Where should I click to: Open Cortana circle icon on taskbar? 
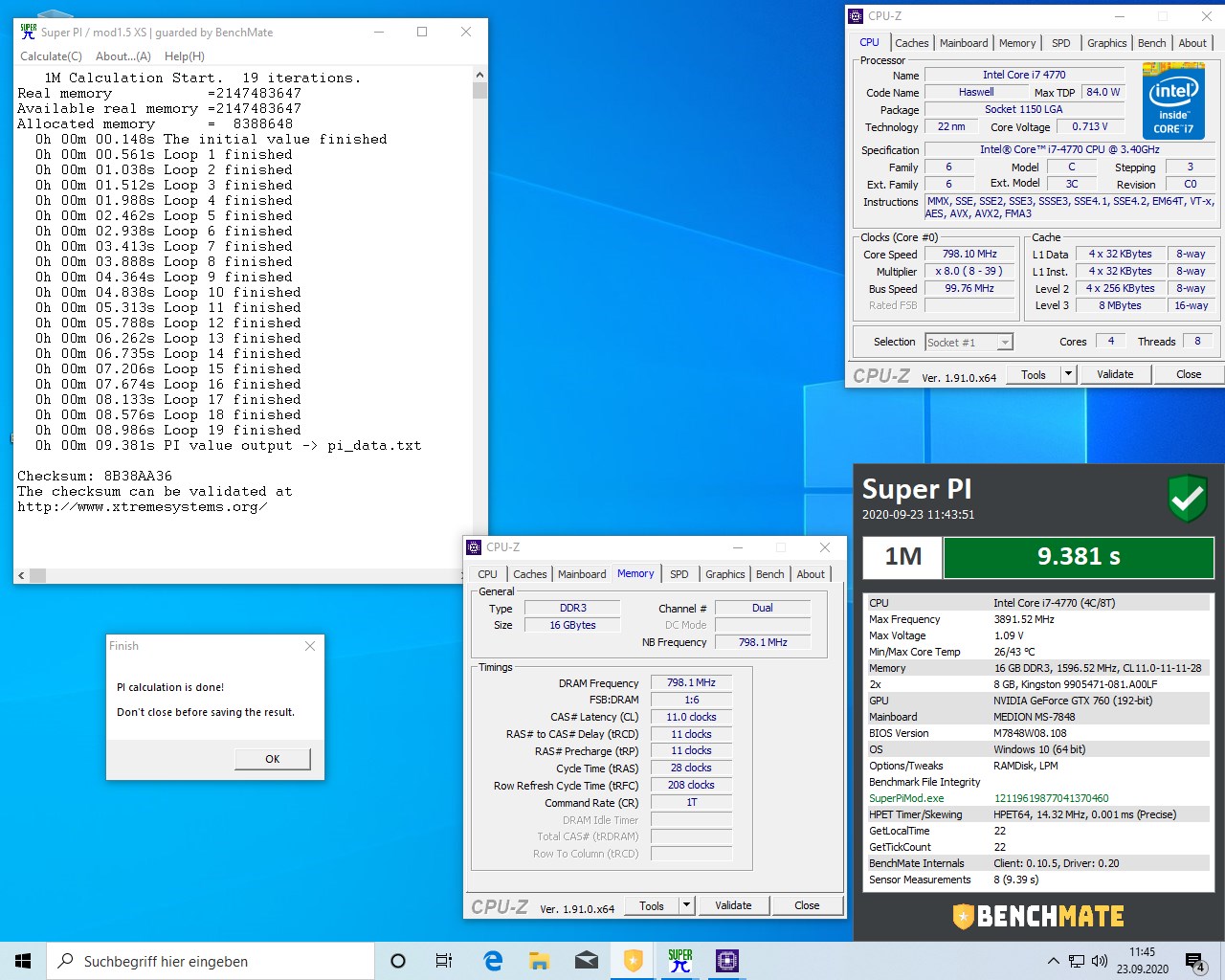(x=398, y=961)
